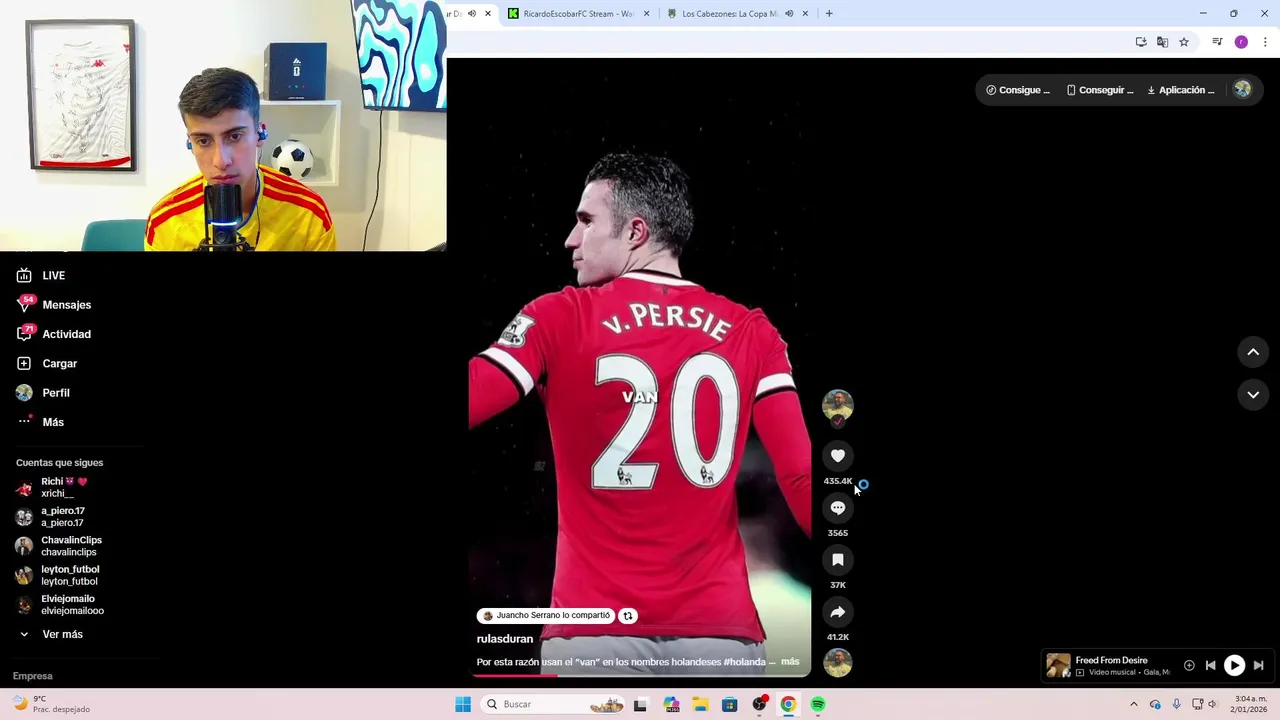Click the repost icon beside Juancho Serrano
This screenshot has width=1280, height=720.
(628, 616)
